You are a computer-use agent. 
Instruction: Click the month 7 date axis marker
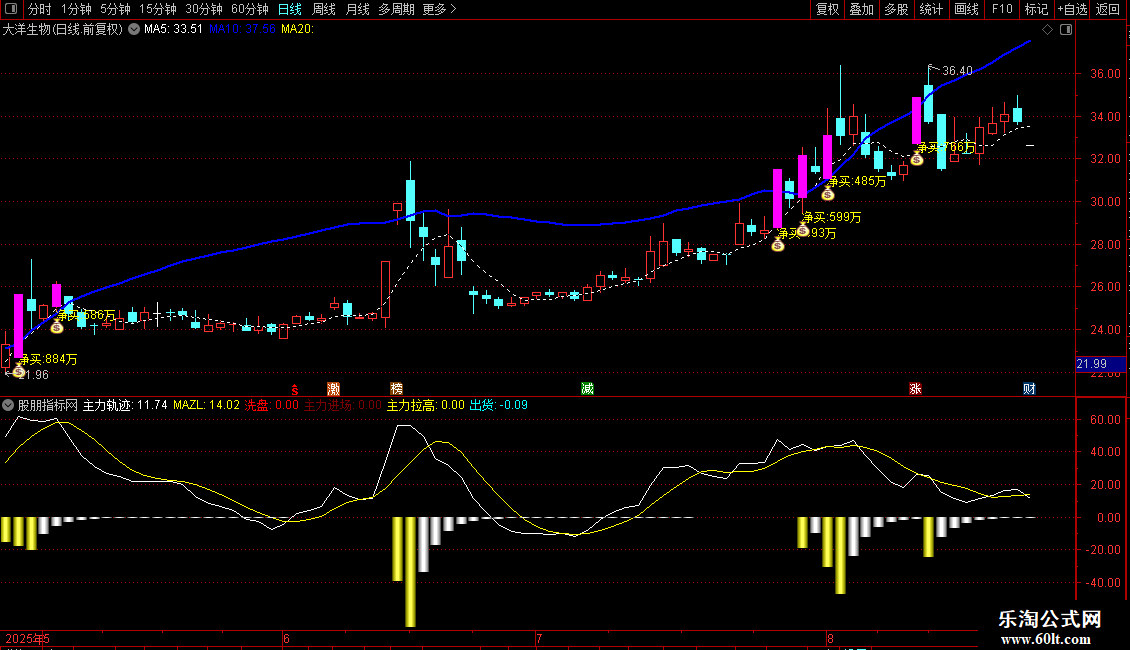(539, 638)
